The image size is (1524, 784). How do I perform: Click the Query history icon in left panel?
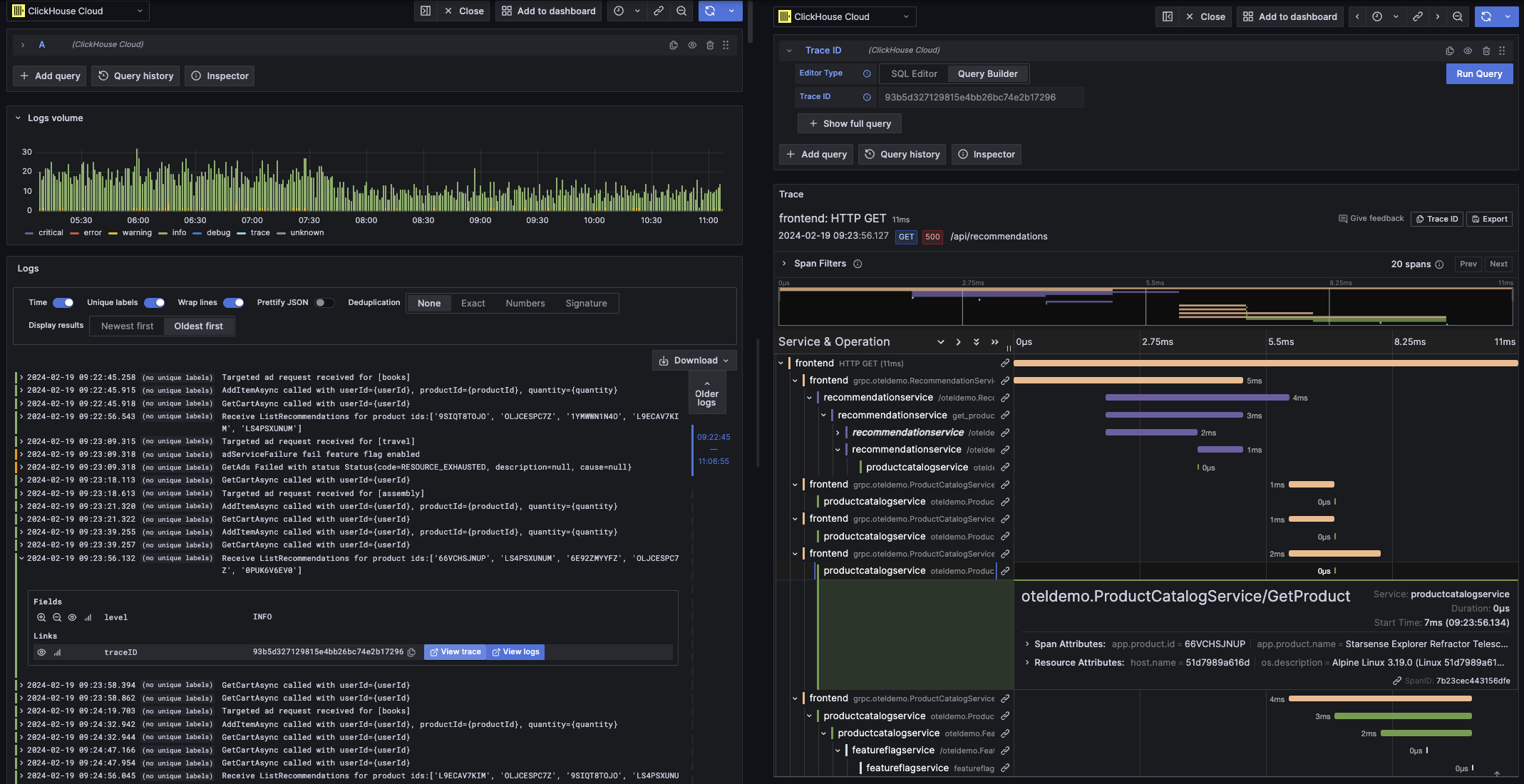pos(101,75)
